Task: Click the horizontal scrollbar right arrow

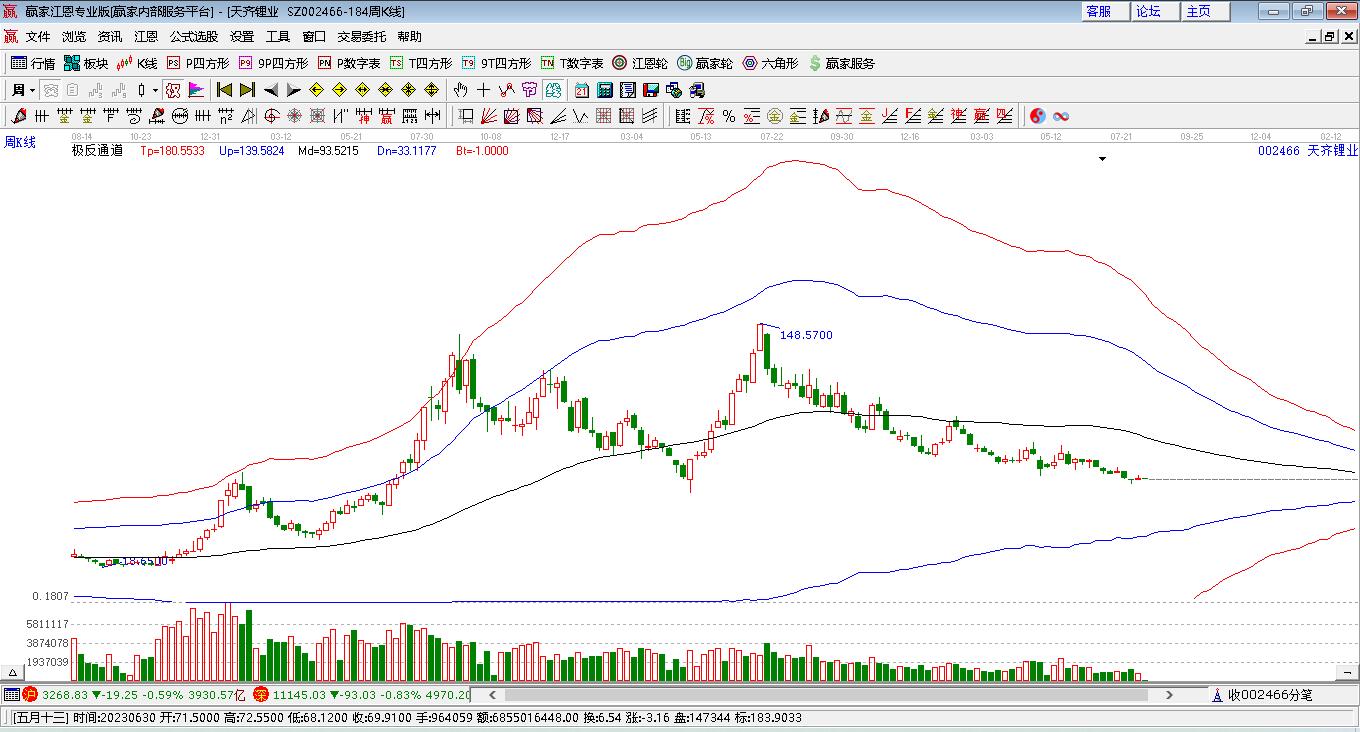Action: click(1170, 694)
